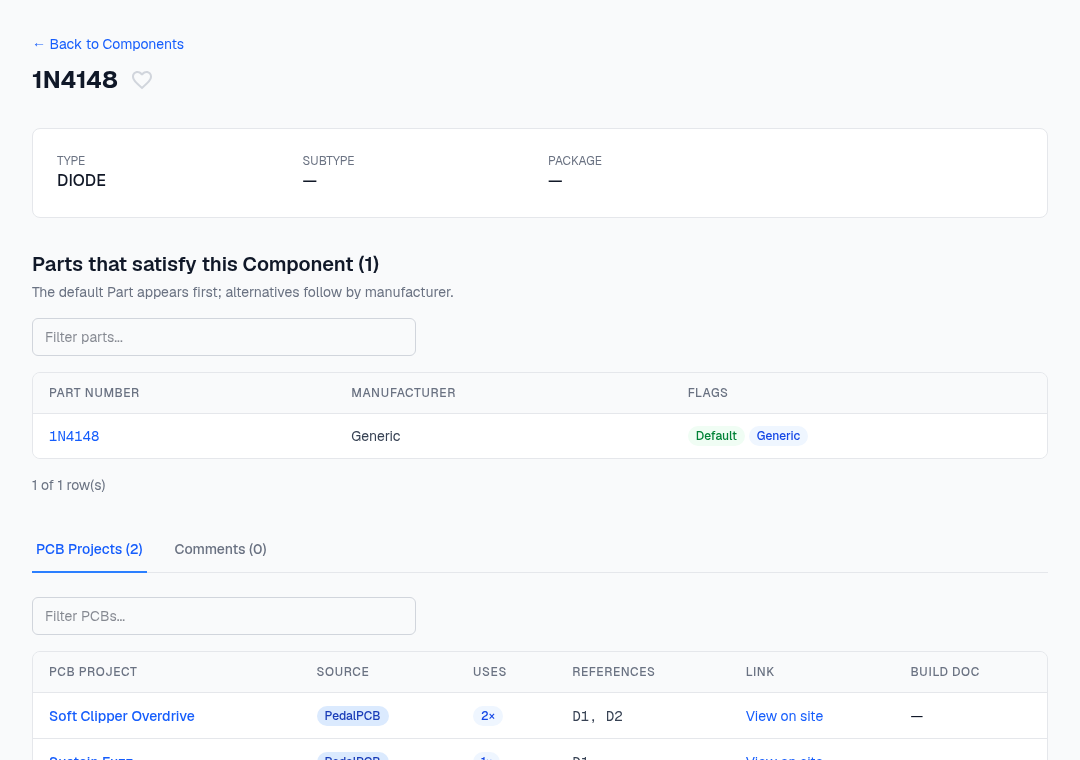Click the blue Generic flag badge
Screen dimensions: 1080x760
[778, 436]
